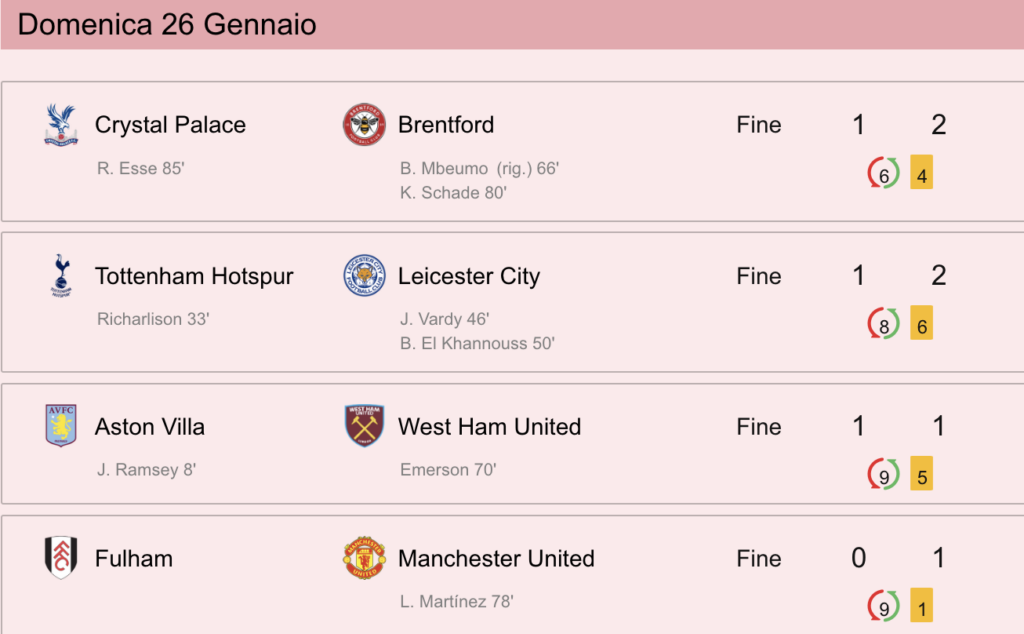Click yellow card badge showing 4

(921, 172)
